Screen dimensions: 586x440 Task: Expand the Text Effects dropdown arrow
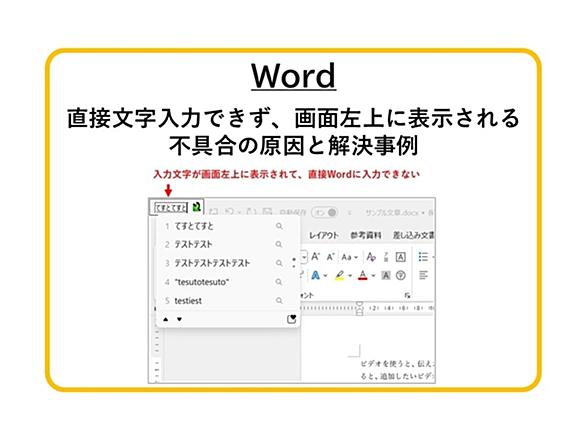(x=325, y=276)
